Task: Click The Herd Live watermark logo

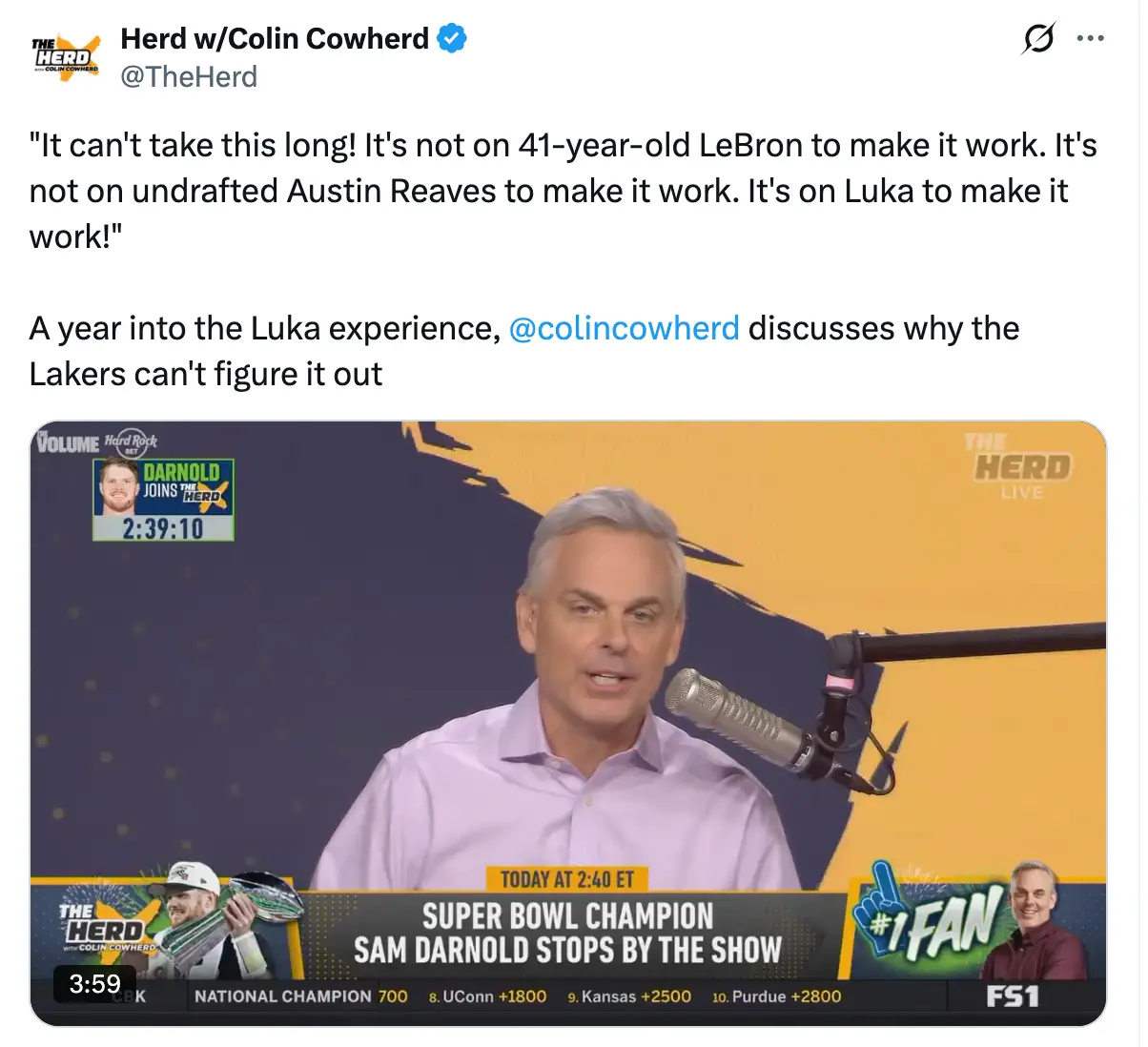Action: [x=1021, y=466]
